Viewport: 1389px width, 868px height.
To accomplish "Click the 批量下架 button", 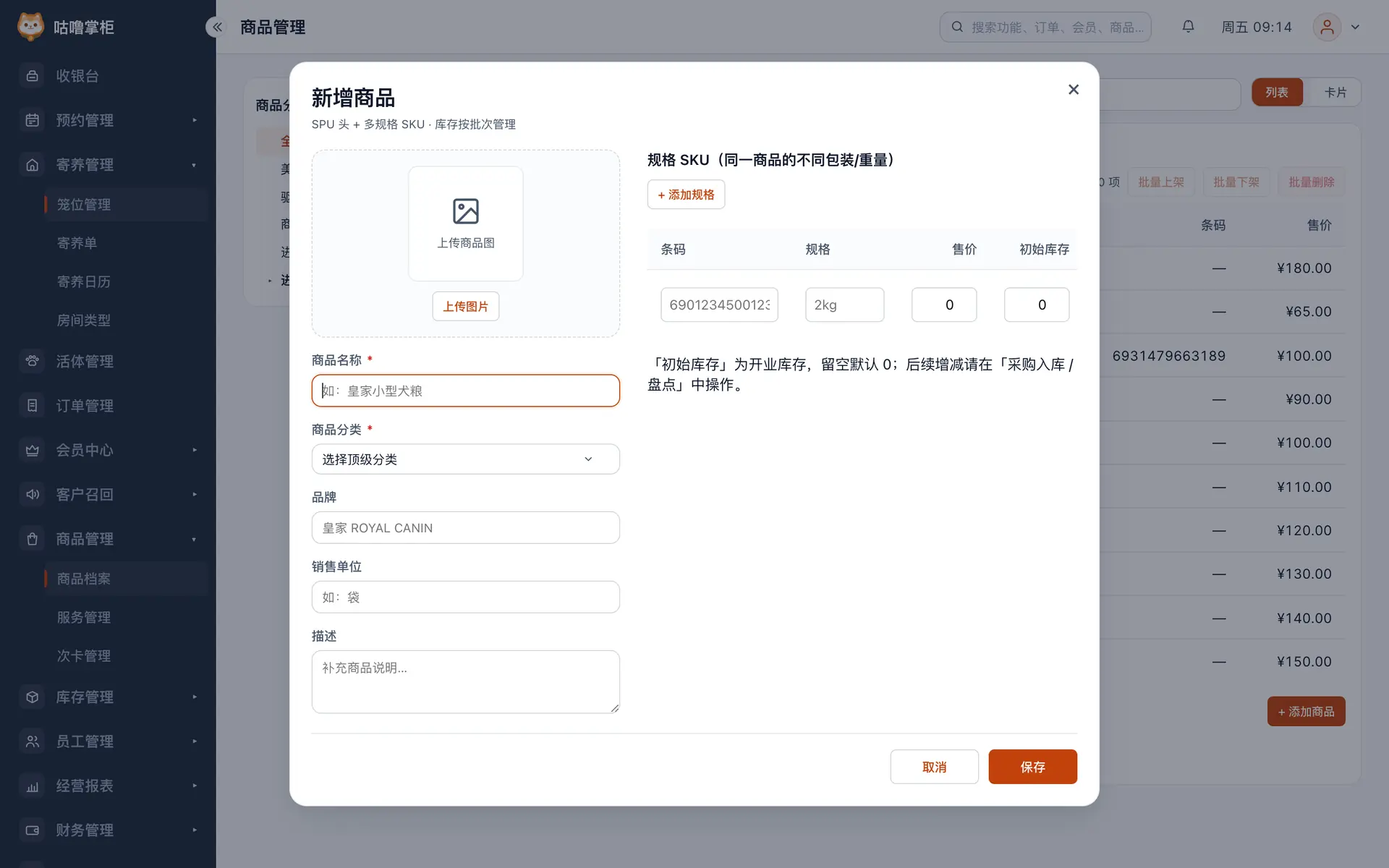I will point(1236,182).
